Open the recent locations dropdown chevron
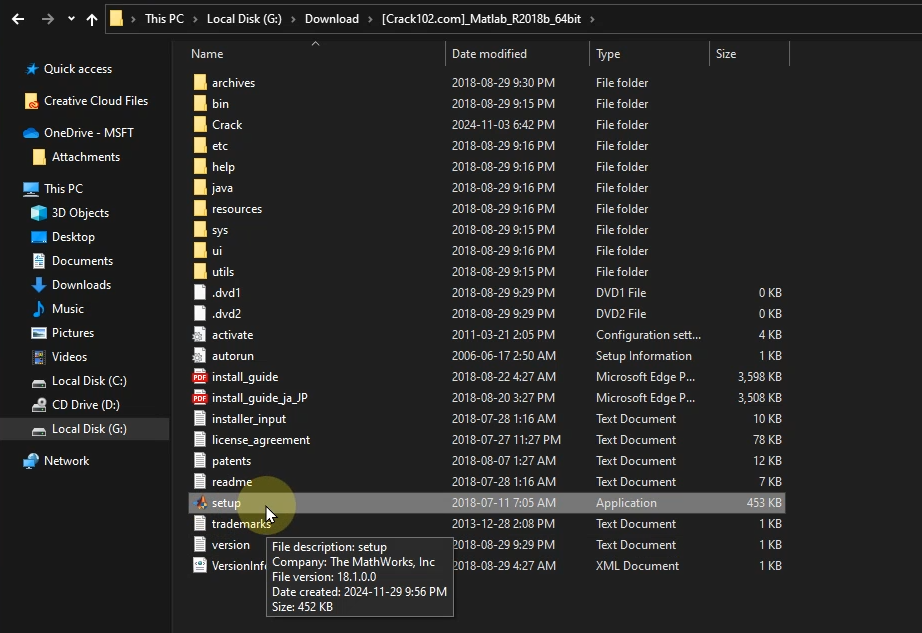The image size is (922, 633). pos(71,19)
